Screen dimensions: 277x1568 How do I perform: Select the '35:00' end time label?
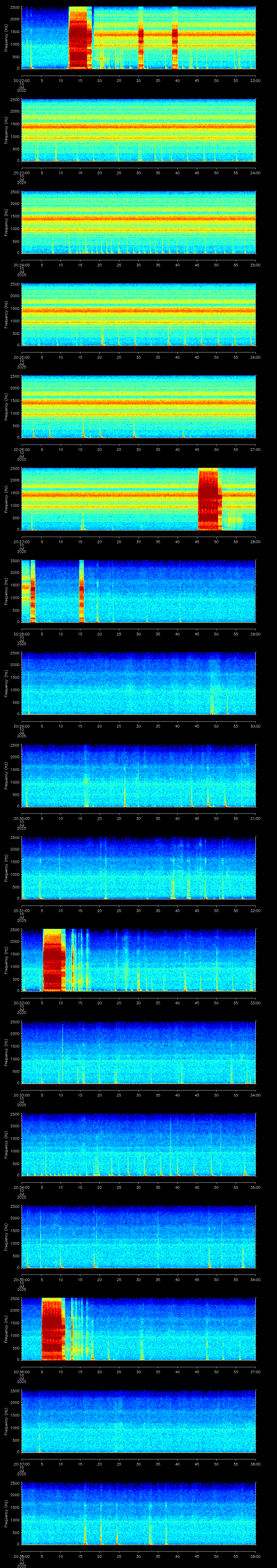[x=256, y=1187]
